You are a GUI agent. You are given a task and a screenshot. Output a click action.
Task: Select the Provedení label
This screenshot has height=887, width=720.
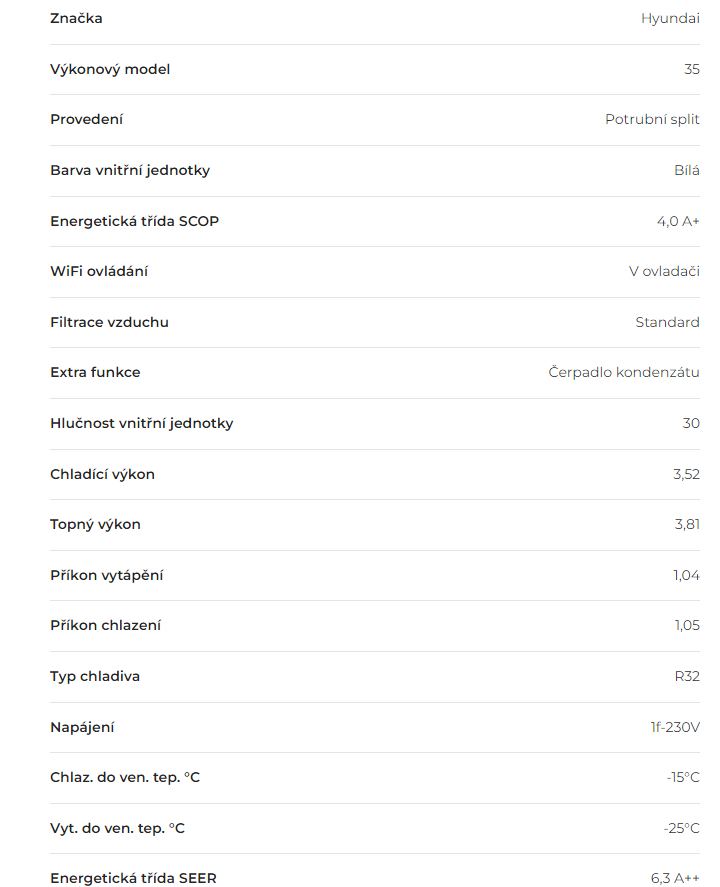pyautogui.click(x=87, y=119)
